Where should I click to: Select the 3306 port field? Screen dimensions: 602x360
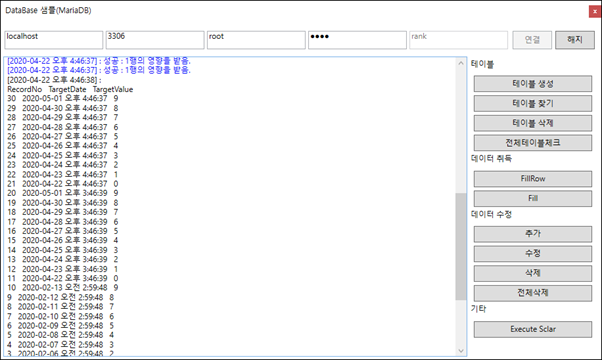click(155, 40)
